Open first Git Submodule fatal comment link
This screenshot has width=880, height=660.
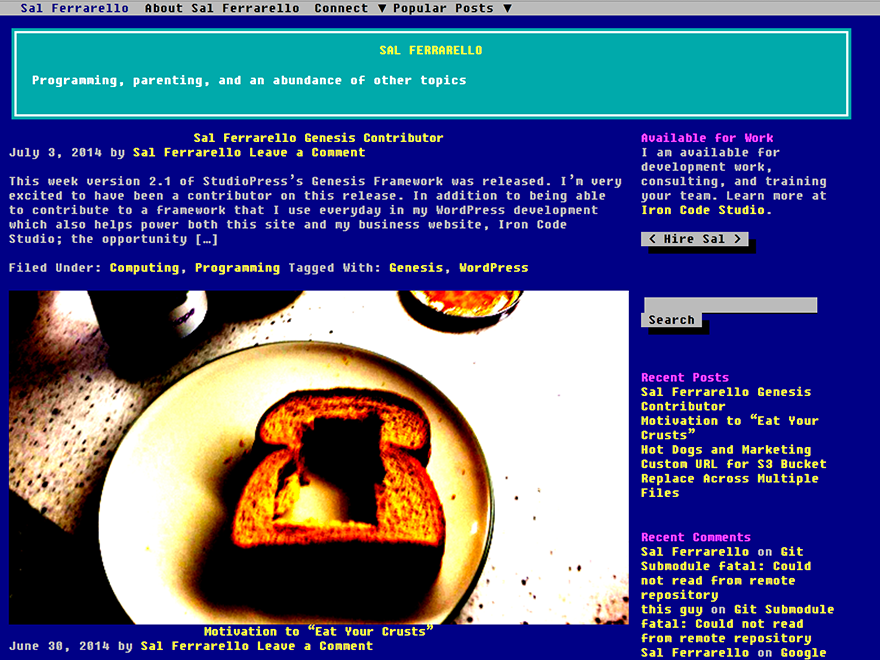point(726,573)
